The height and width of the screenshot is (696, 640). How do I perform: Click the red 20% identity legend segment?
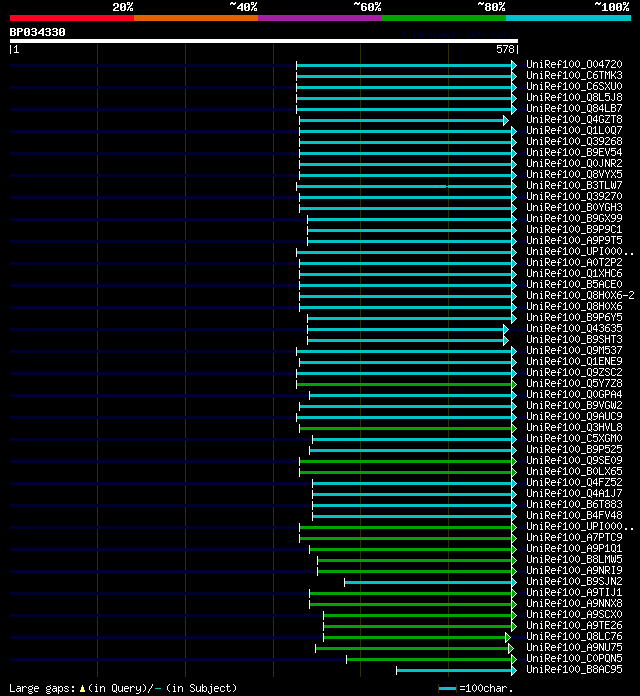(x=72, y=18)
